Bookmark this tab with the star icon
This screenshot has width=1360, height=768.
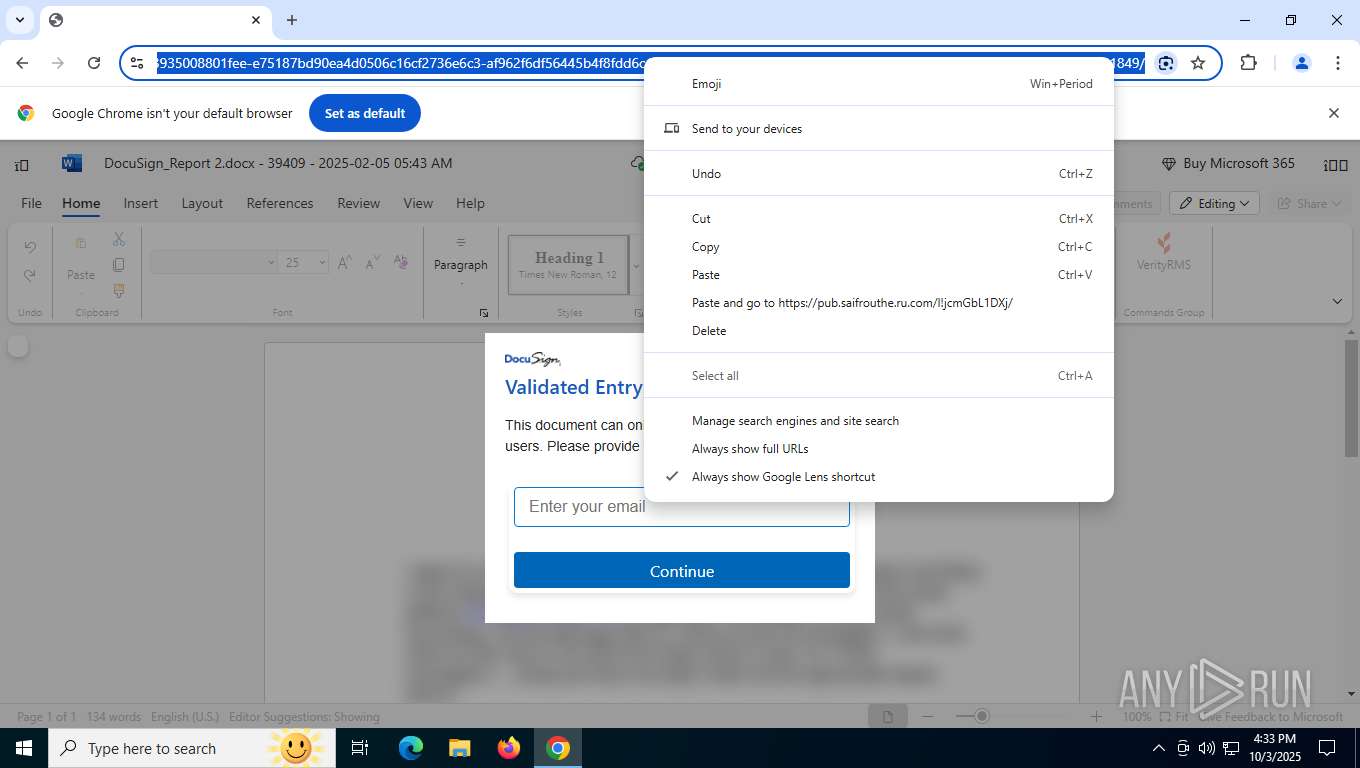1198,63
